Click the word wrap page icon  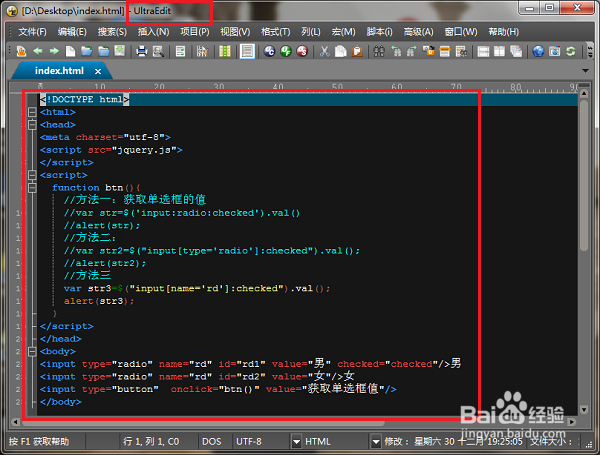pyautogui.click(x=180, y=51)
